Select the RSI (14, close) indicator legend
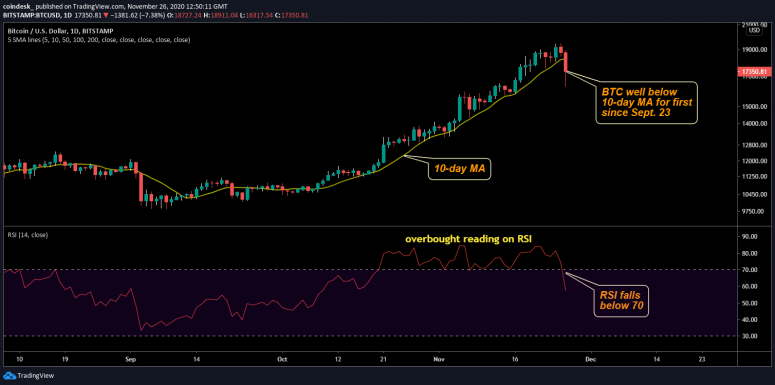 (x=28, y=236)
